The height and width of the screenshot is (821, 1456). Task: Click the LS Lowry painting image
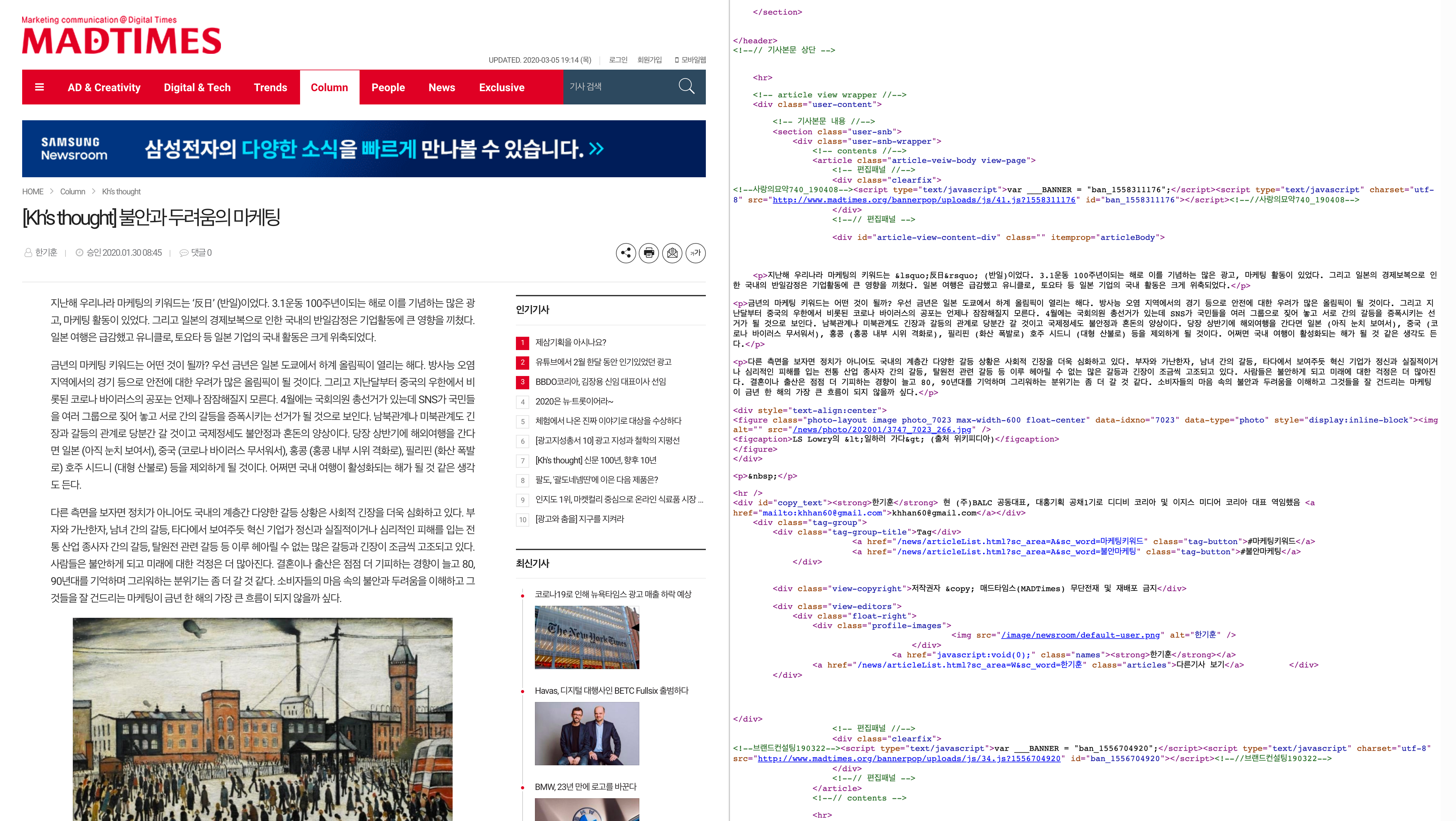click(x=262, y=719)
